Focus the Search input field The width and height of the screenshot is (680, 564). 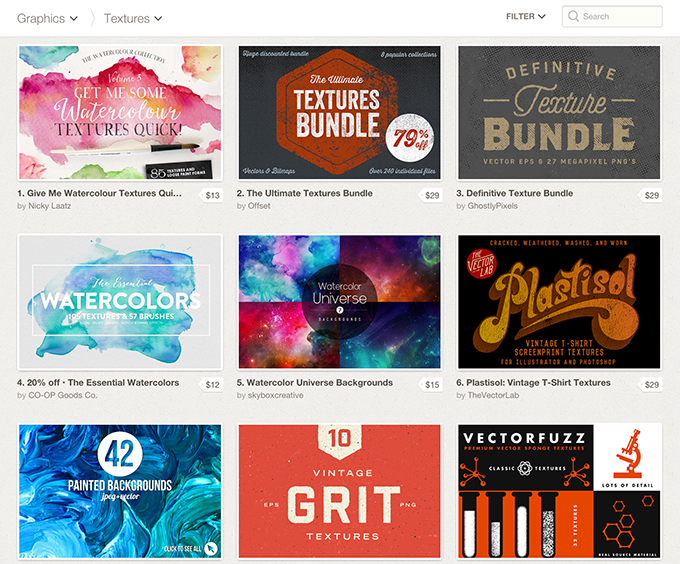click(612, 16)
